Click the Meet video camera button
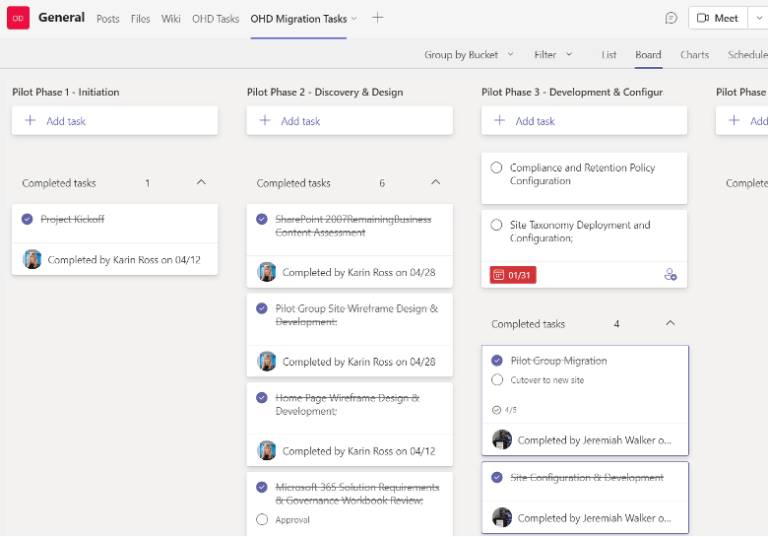The image size is (768, 537). point(718,18)
